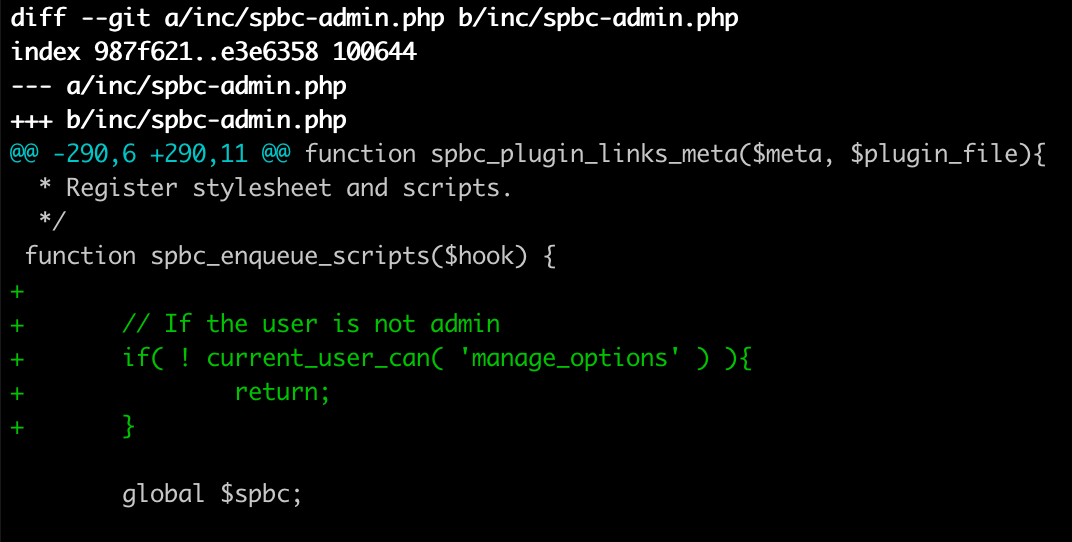Click the '// If the user is not admin' comment
This screenshot has height=542, width=1072.
tap(311, 324)
